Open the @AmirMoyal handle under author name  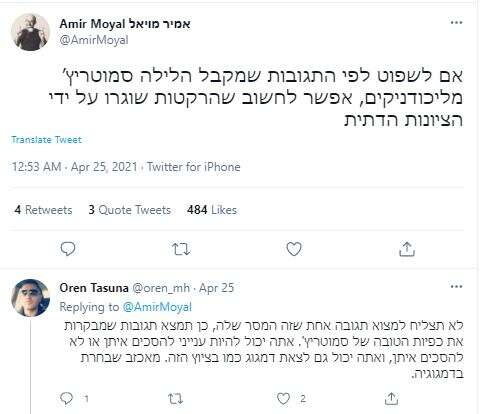click(x=94, y=40)
